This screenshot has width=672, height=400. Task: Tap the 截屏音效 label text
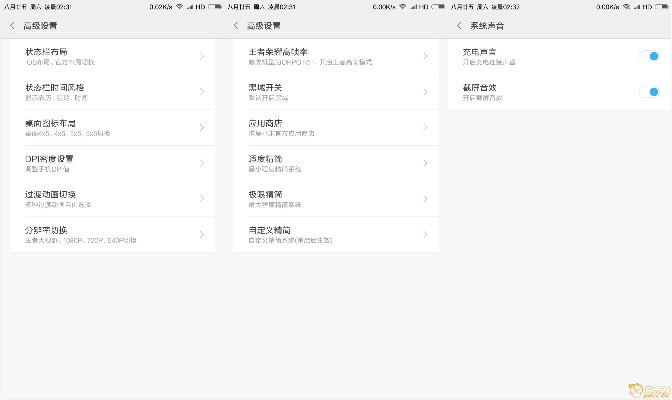(x=478, y=88)
